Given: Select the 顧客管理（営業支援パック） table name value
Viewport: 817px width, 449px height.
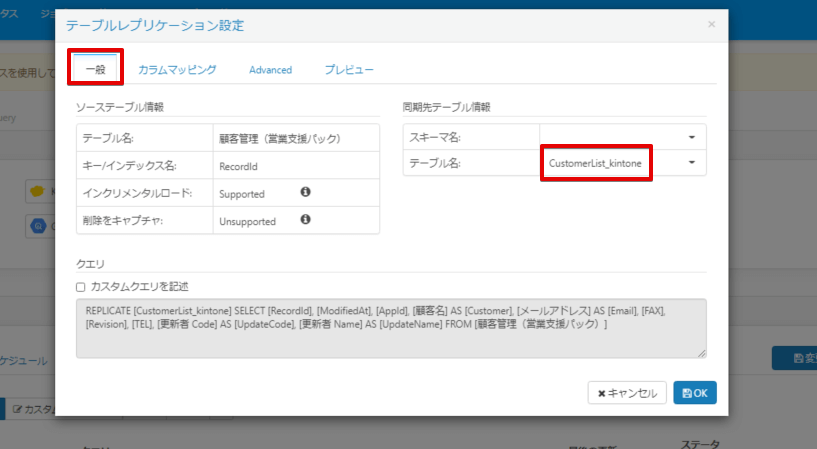Looking at the screenshot, I should click(x=280, y=139).
